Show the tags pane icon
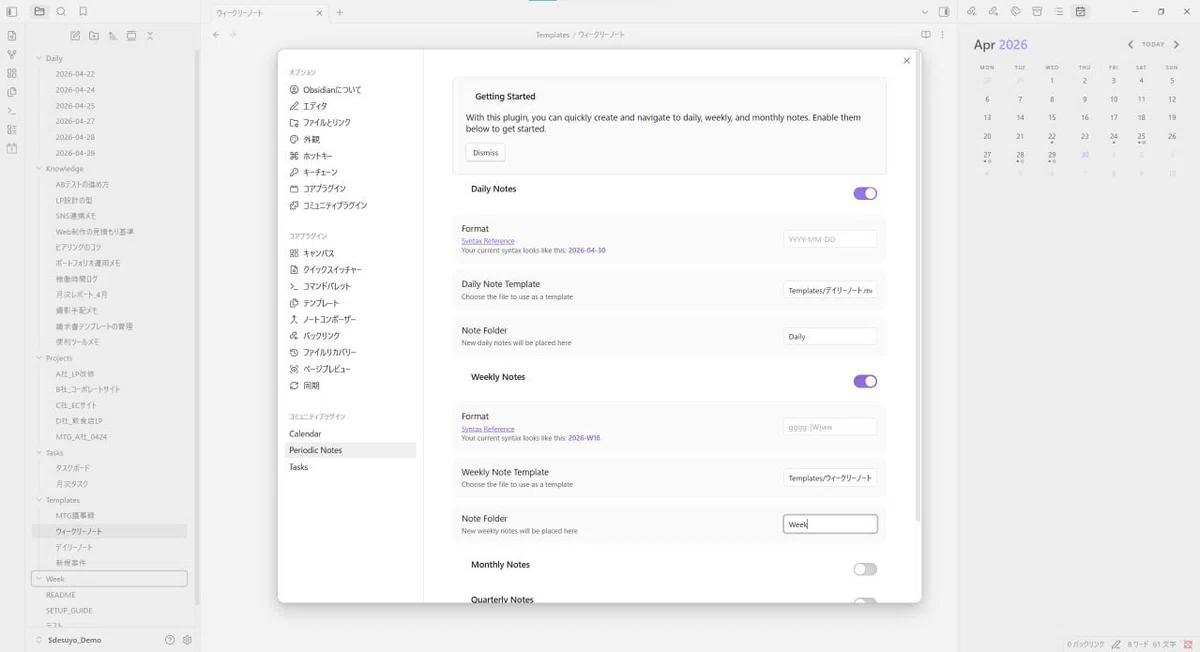Image resolution: width=1200 pixels, height=652 pixels. coord(1015,12)
